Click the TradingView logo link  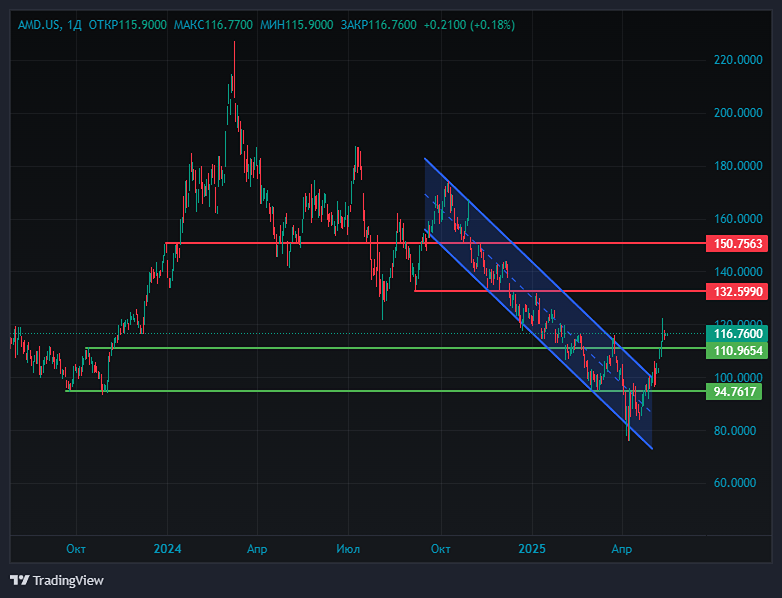point(56,580)
